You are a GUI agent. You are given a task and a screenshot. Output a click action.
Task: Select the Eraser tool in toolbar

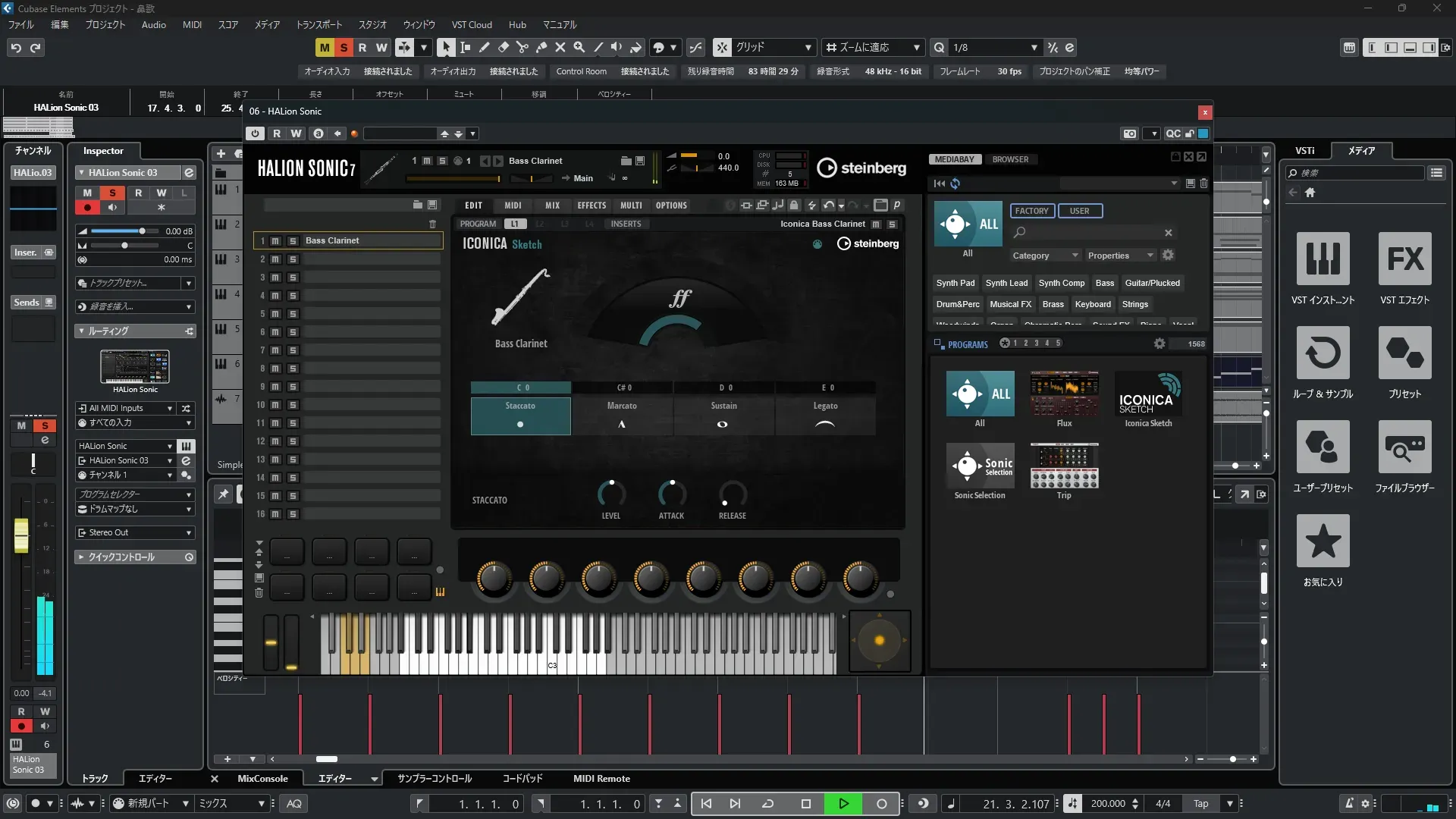pyautogui.click(x=503, y=47)
